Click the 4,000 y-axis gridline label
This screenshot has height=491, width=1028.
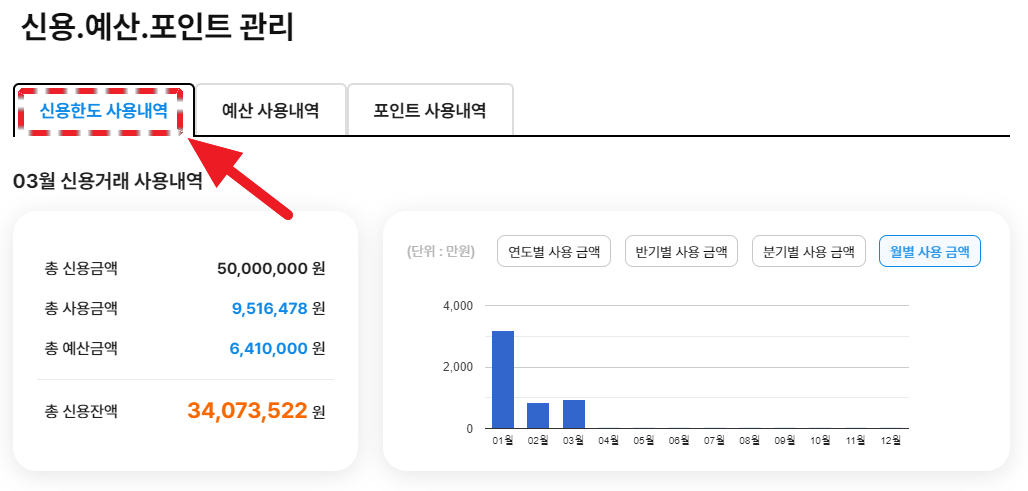coord(457,305)
